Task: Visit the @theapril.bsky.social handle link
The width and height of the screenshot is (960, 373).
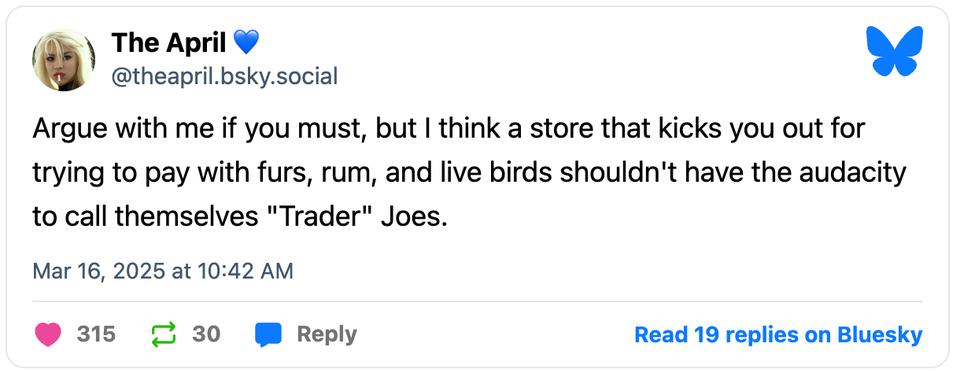Action: coord(224,77)
